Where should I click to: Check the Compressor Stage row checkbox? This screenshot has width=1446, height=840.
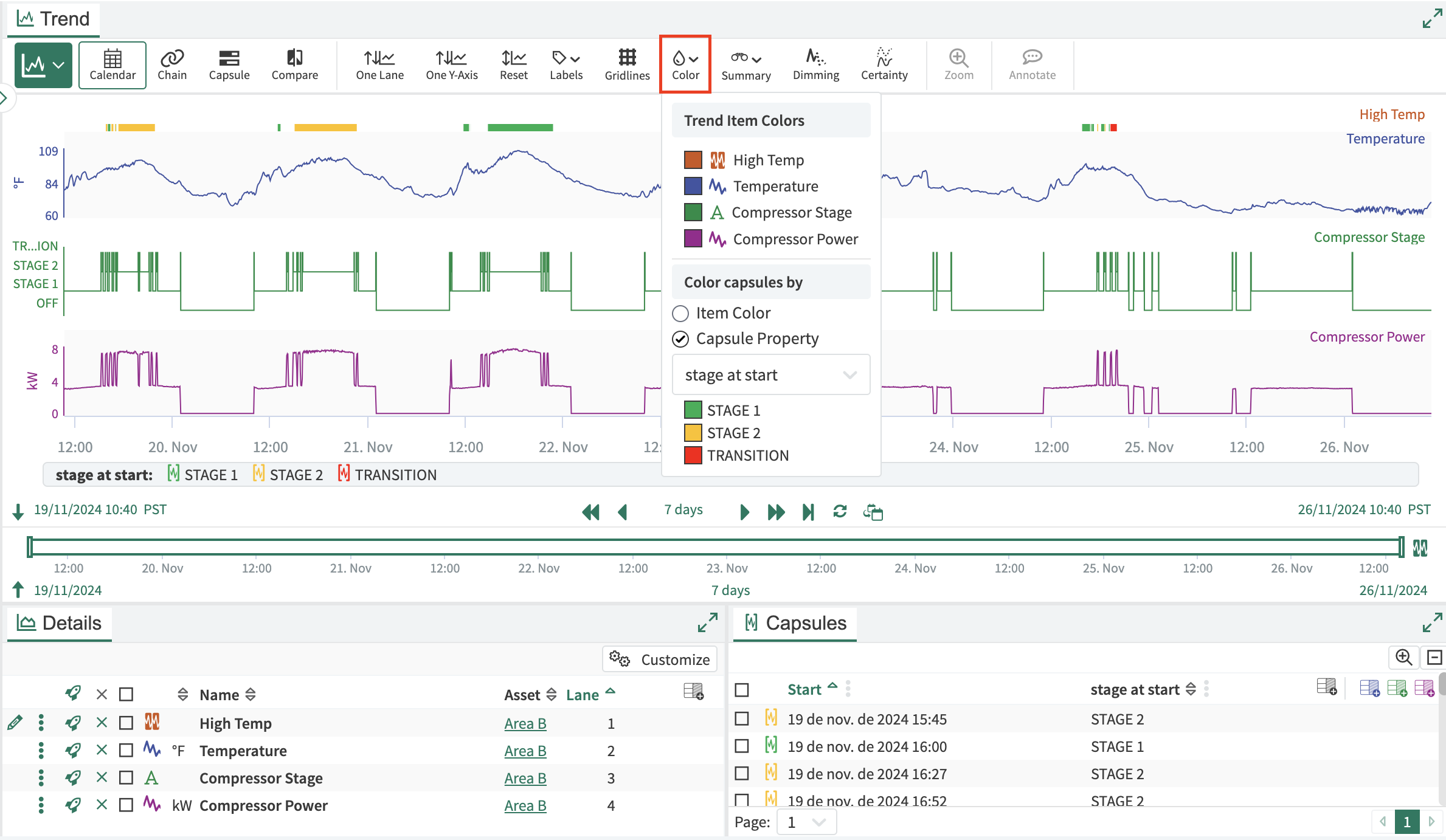pyautogui.click(x=126, y=778)
